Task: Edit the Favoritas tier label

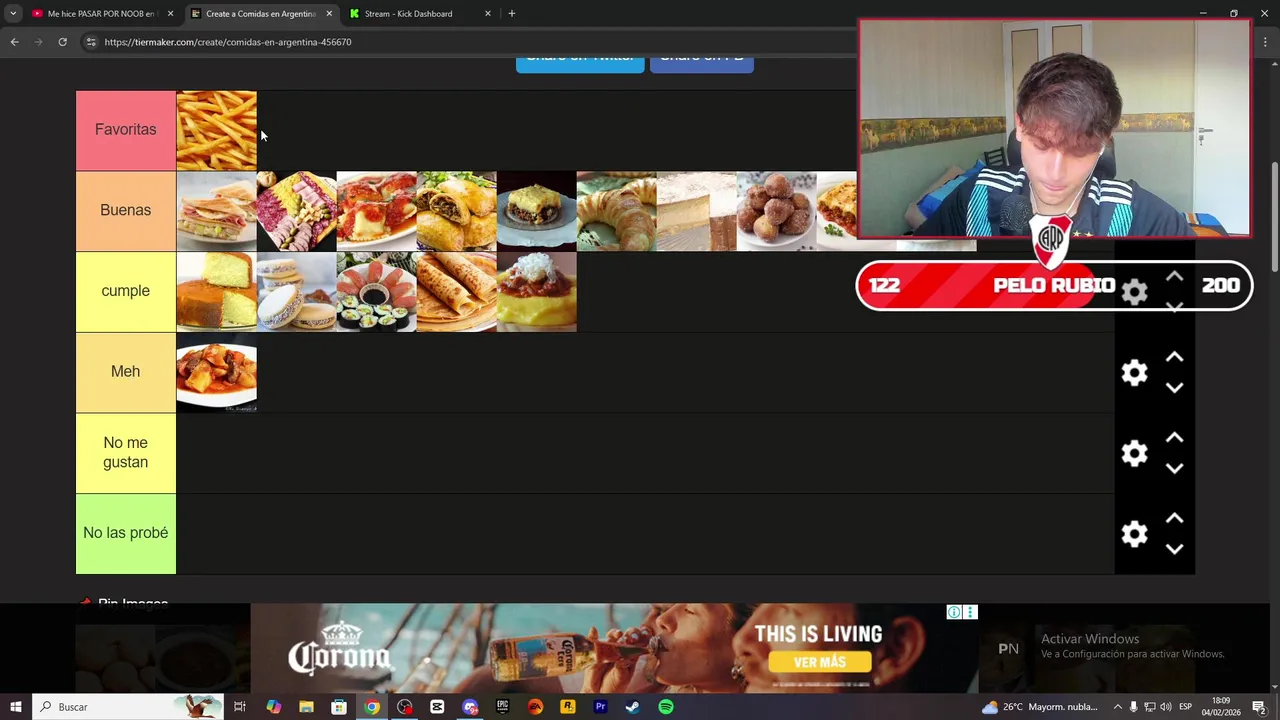Action: click(125, 130)
